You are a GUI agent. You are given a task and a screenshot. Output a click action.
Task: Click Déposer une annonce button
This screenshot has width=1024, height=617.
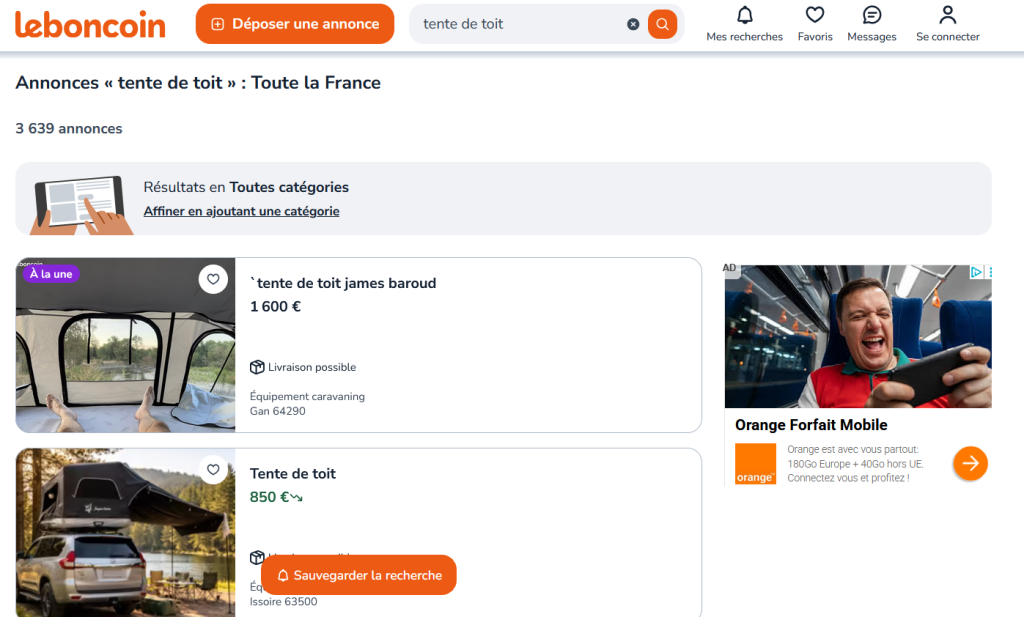295,24
